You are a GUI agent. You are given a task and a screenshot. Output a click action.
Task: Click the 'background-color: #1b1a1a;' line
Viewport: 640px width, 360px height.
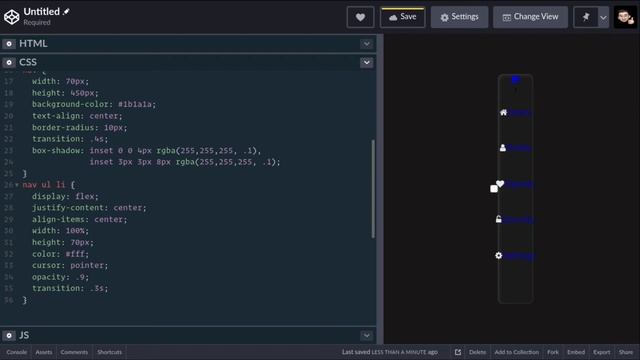coord(94,104)
